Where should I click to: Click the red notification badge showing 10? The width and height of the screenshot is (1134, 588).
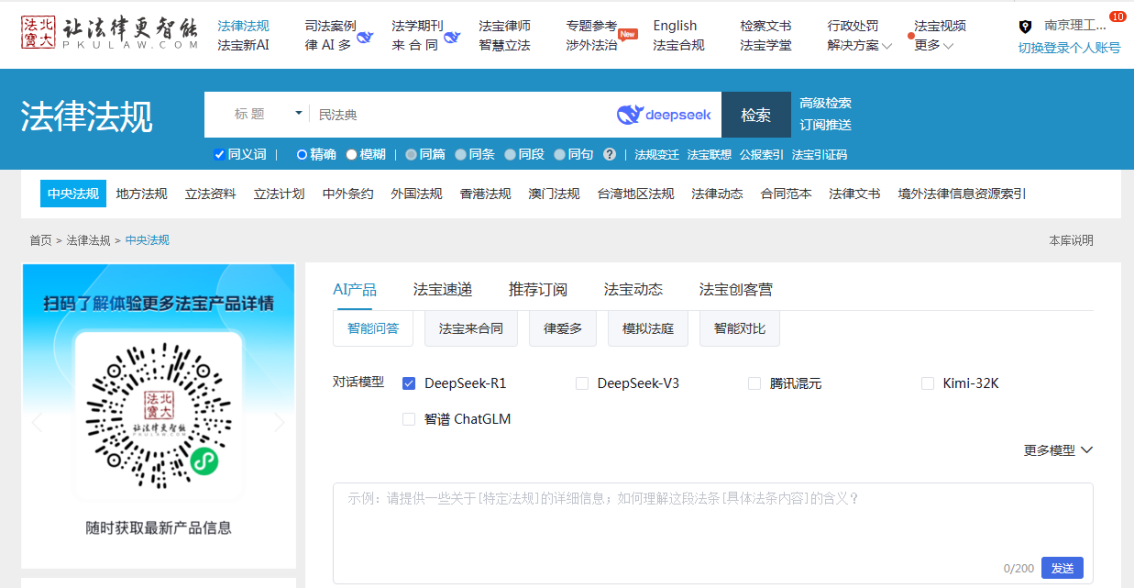point(1117,18)
